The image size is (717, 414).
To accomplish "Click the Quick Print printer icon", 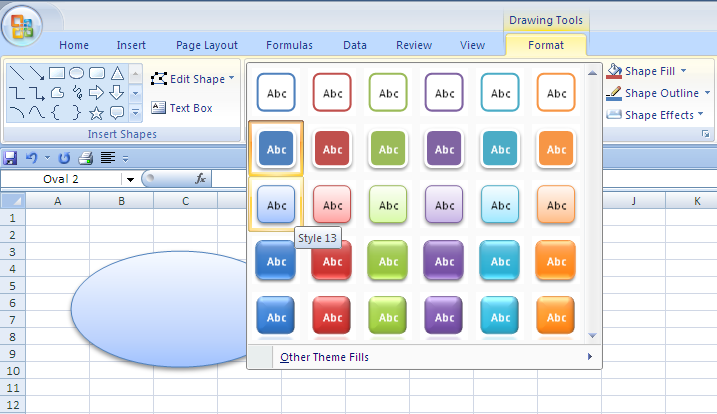I will 85,158.
